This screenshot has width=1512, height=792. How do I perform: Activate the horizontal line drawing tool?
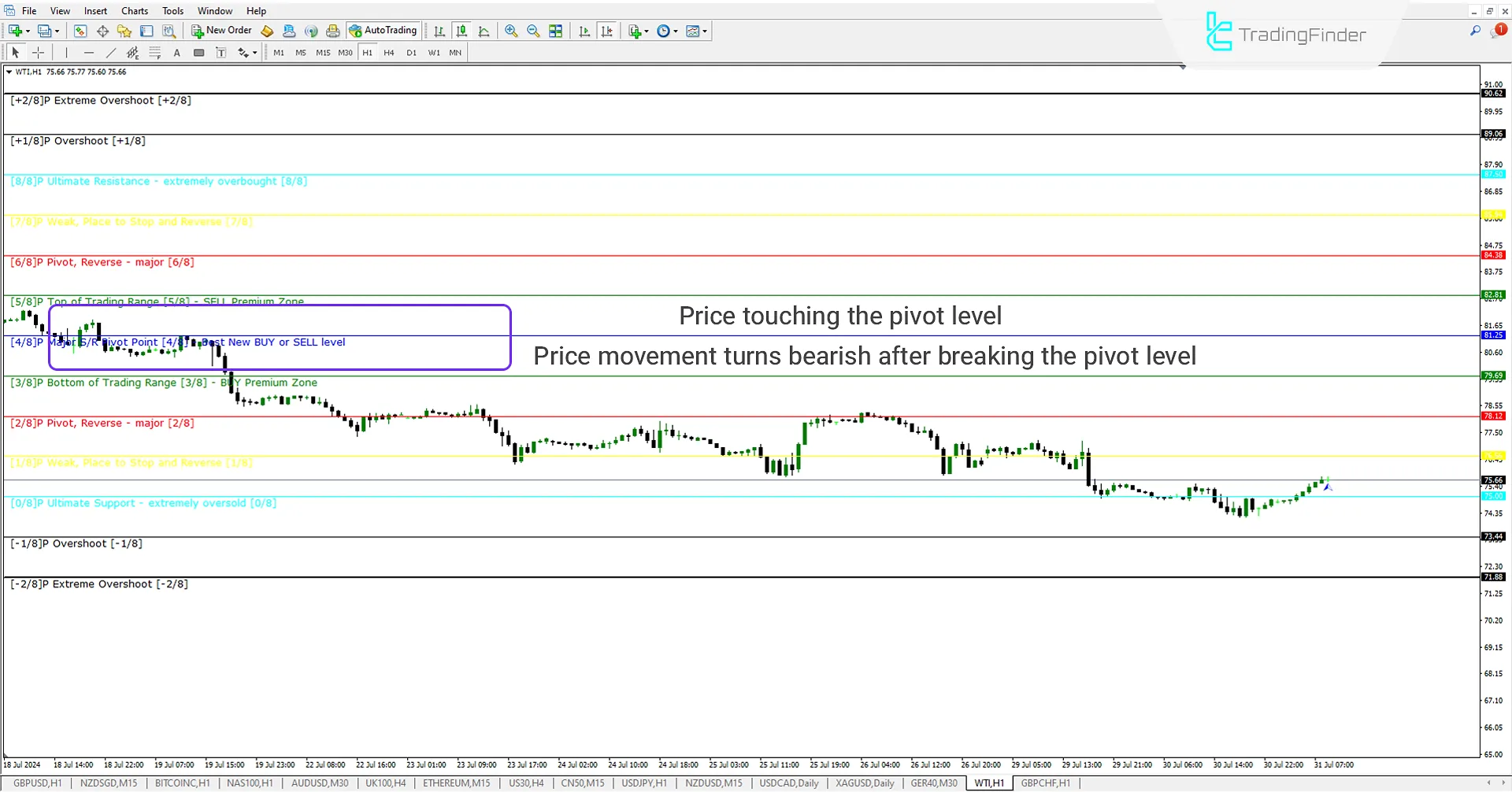(88, 53)
